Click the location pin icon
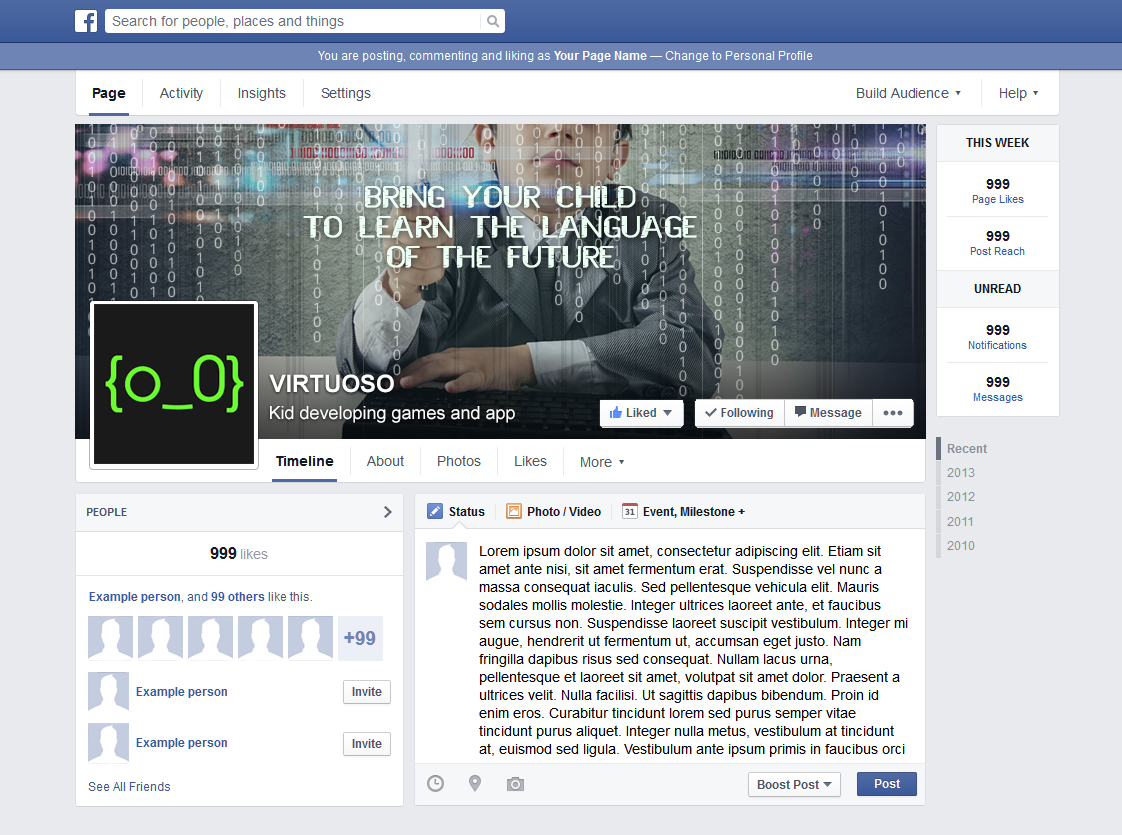The image size is (1122, 835). click(x=474, y=783)
